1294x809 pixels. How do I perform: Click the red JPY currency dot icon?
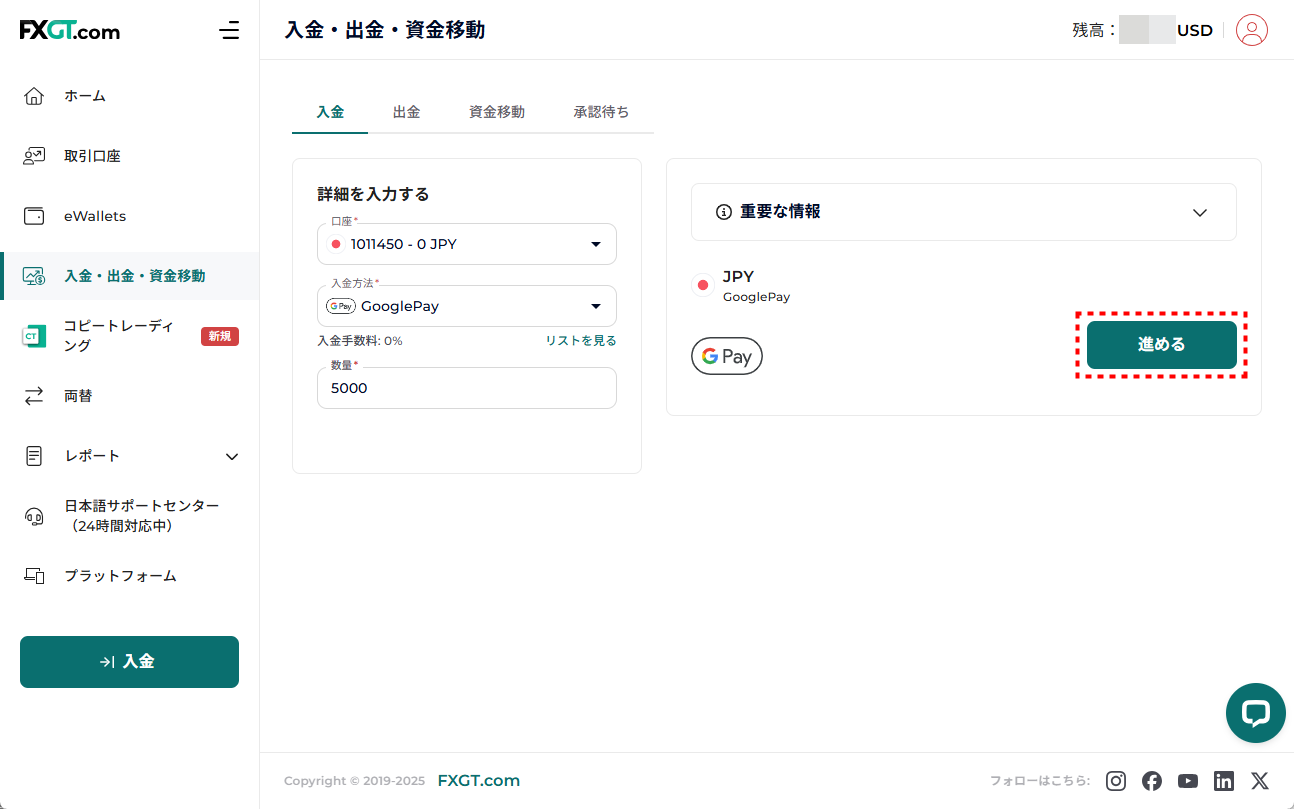tap(703, 285)
